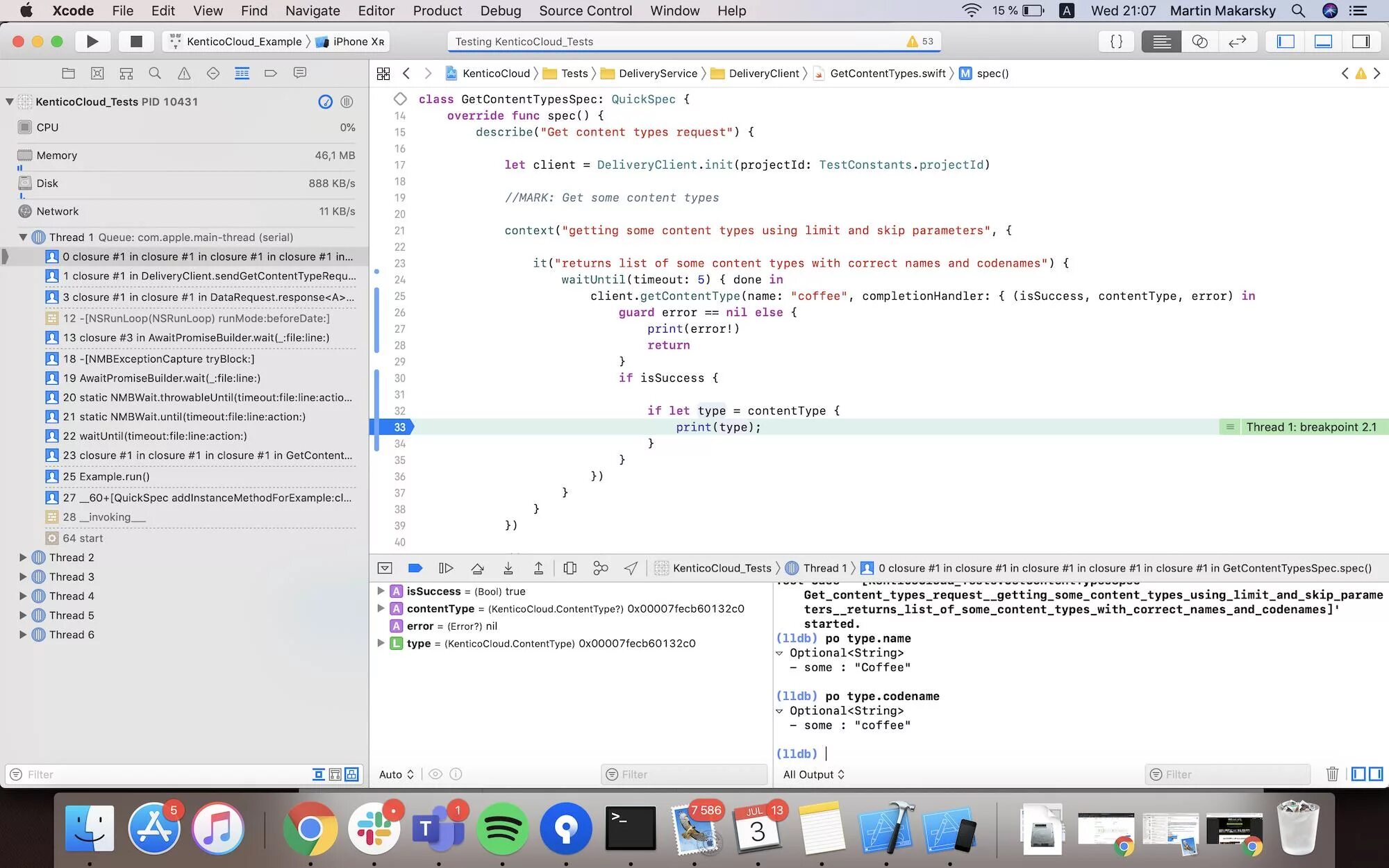Open the Network gauge report
Image resolution: width=1389 pixels, height=868 pixels.
click(186, 211)
